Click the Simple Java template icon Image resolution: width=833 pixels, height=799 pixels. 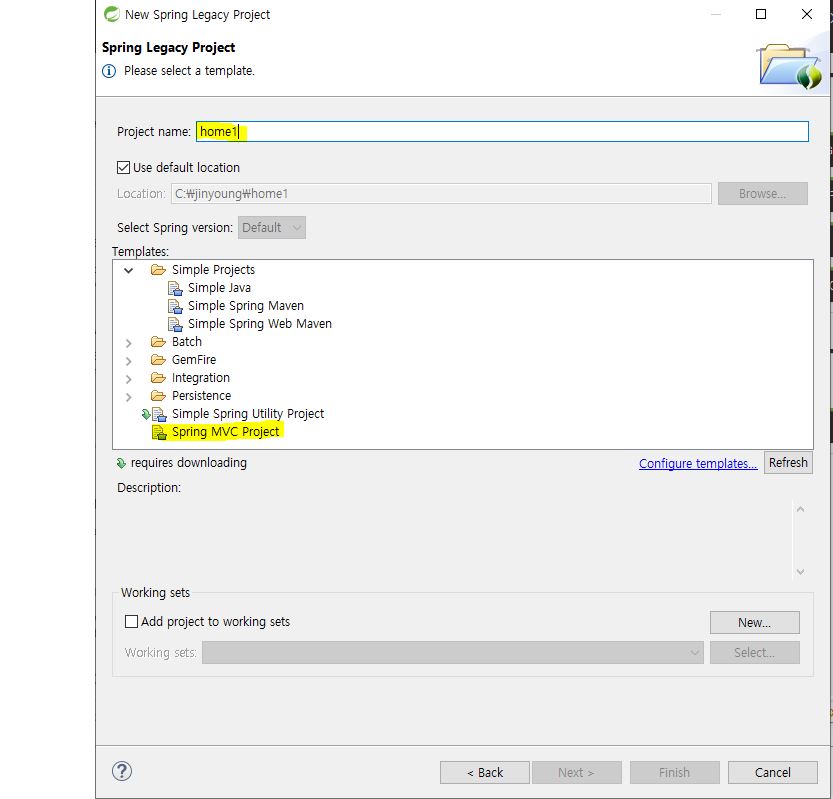175,288
